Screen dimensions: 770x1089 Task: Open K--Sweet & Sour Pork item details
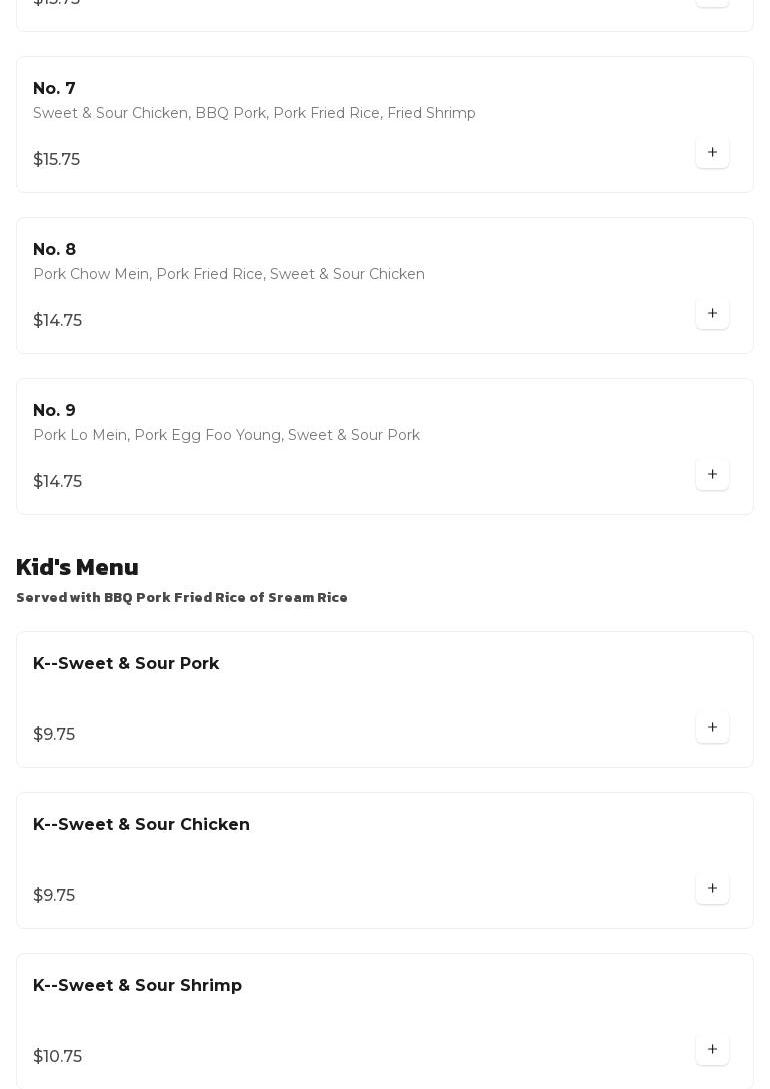pyautogui.click(x=126, y=664)
